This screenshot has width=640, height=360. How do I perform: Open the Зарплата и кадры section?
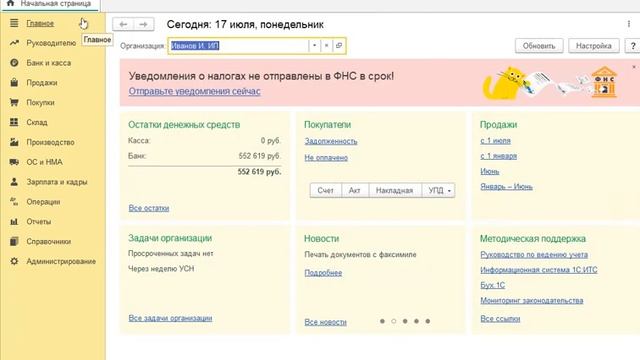pos(57,182)
